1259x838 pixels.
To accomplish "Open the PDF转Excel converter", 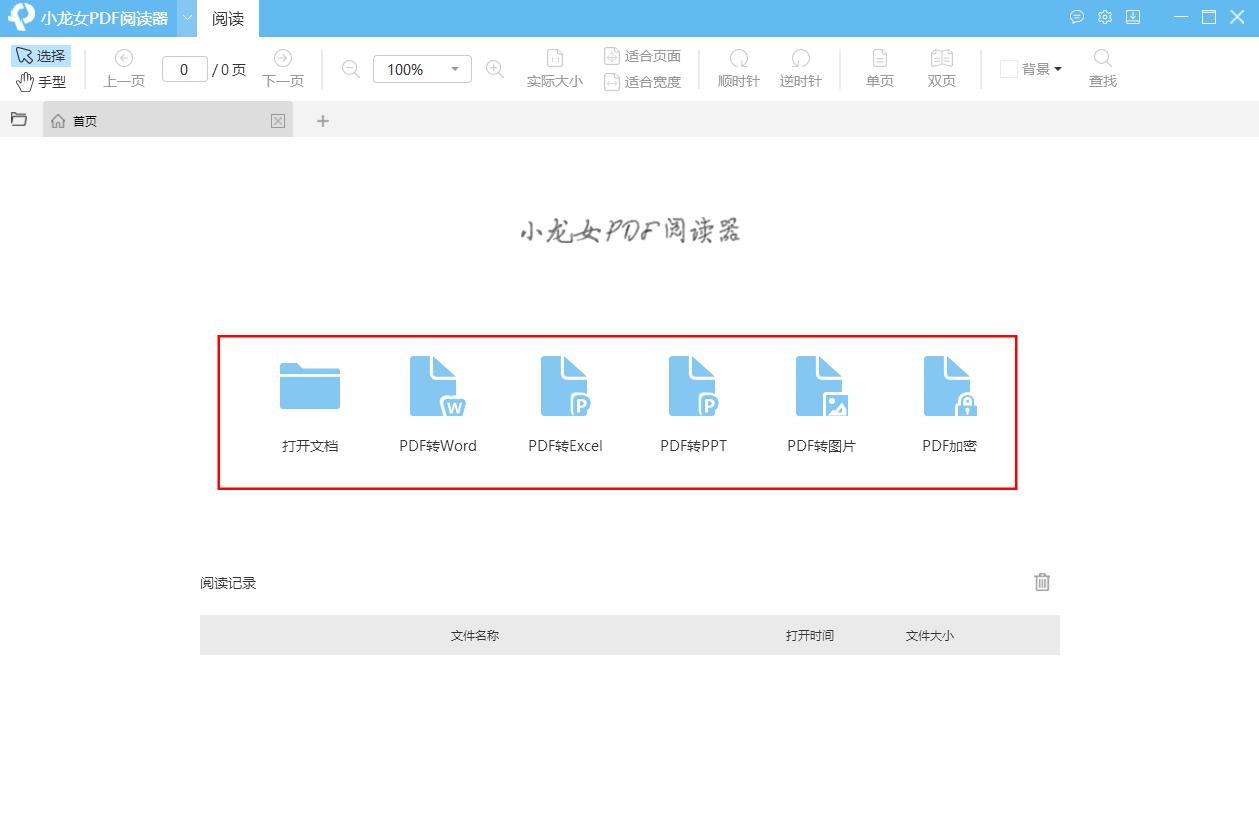I will pos(565,387).
